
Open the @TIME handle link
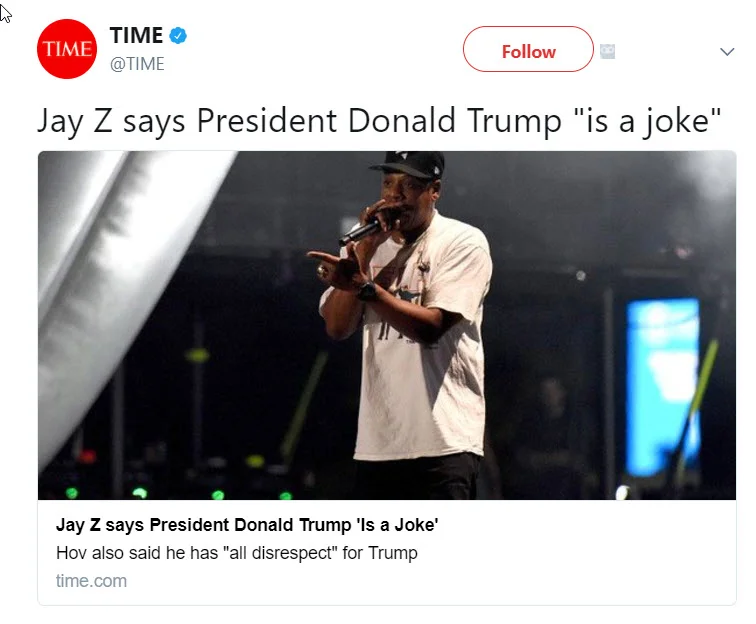(137, 64)
